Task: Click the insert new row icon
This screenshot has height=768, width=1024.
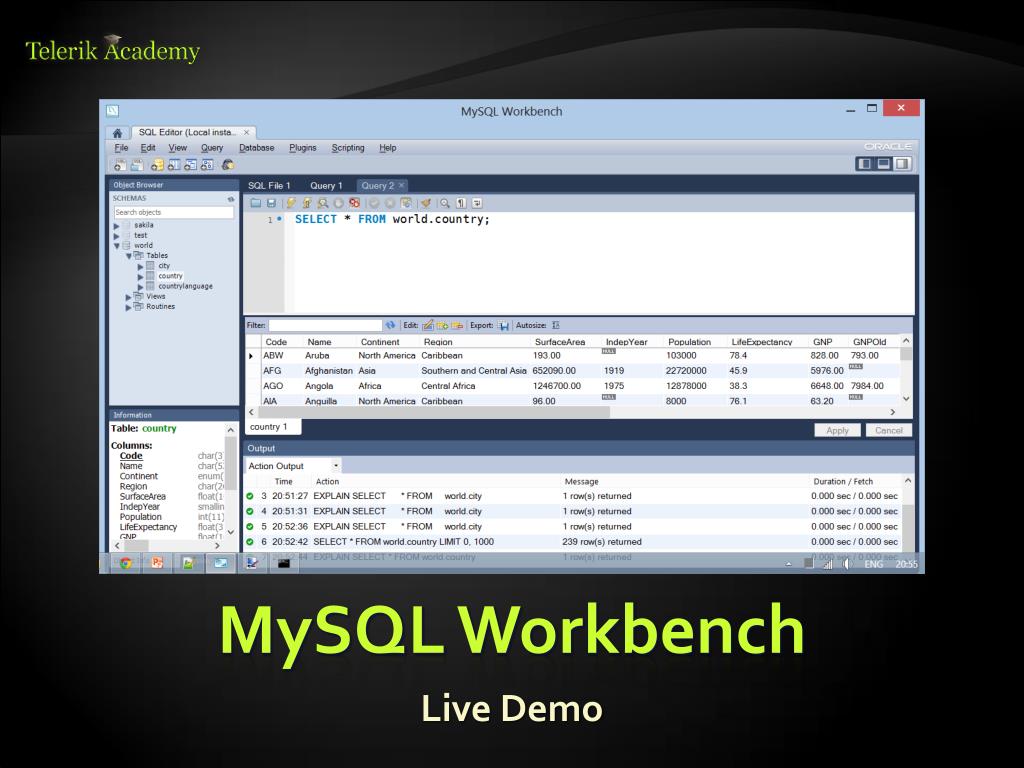Action: click(442, 325)
